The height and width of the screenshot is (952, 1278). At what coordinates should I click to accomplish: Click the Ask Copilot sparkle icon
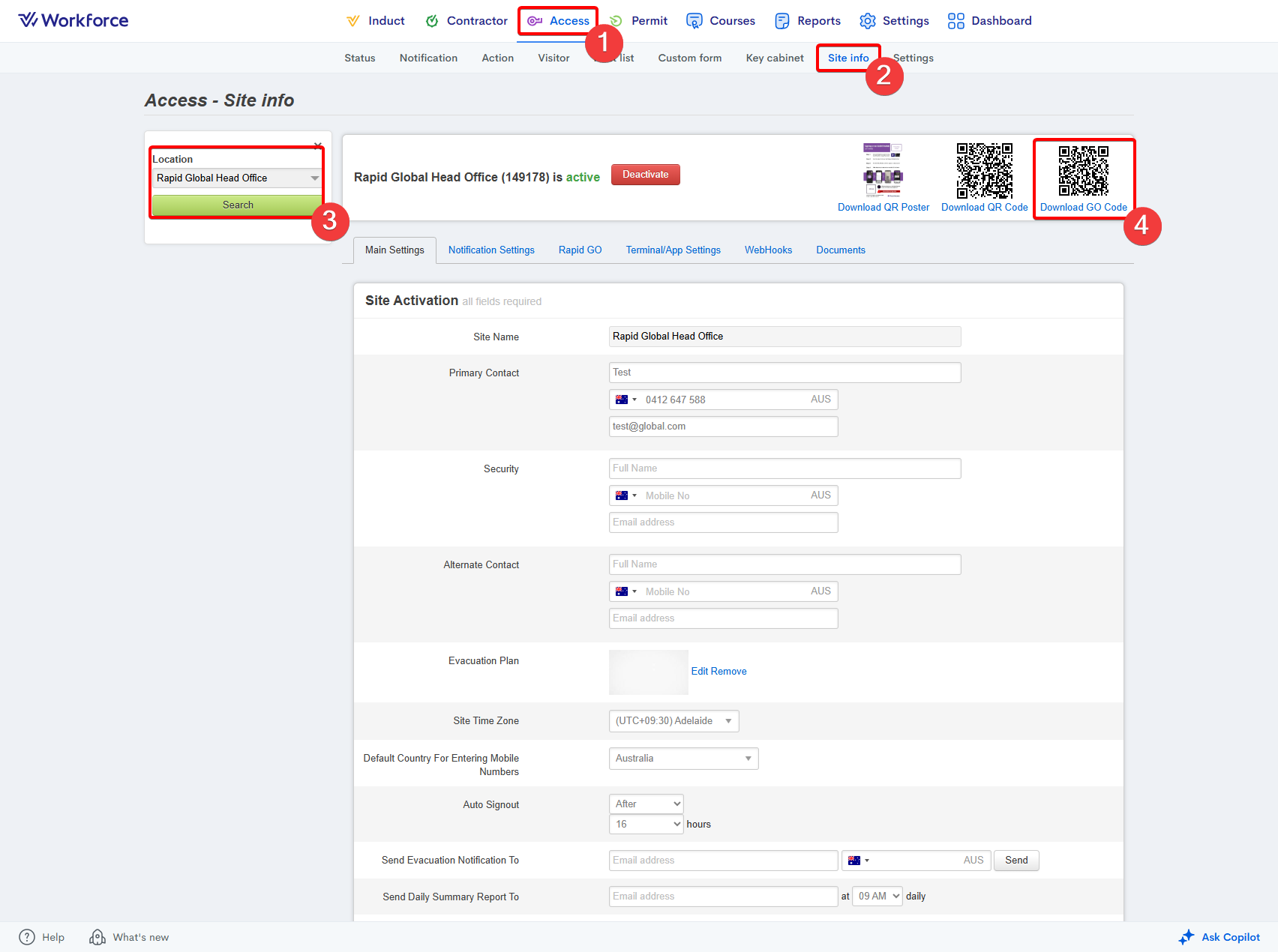click(1186, 937)
